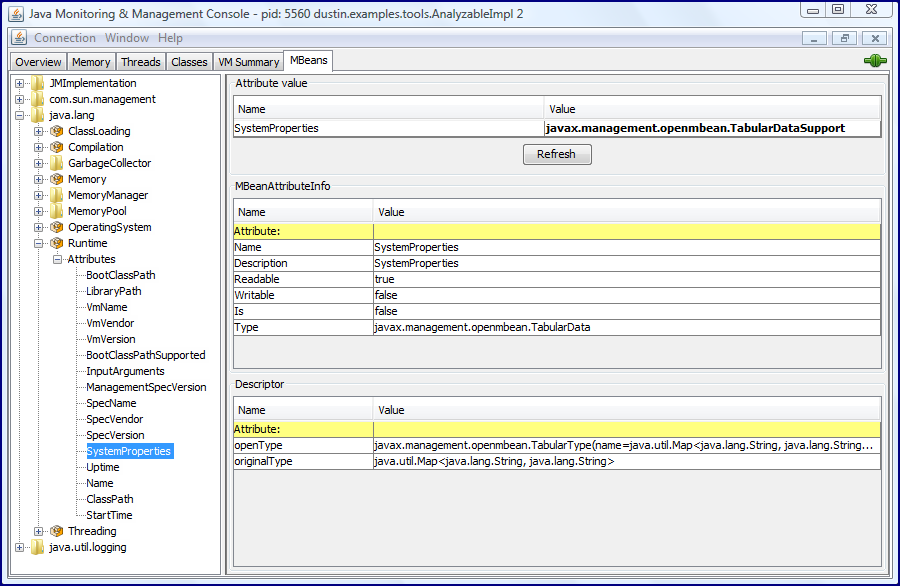Image resolution: width=900 pixels, height=586 pixels.
Task: Click the Java icon in menu bar
Action: pos(19,38)
